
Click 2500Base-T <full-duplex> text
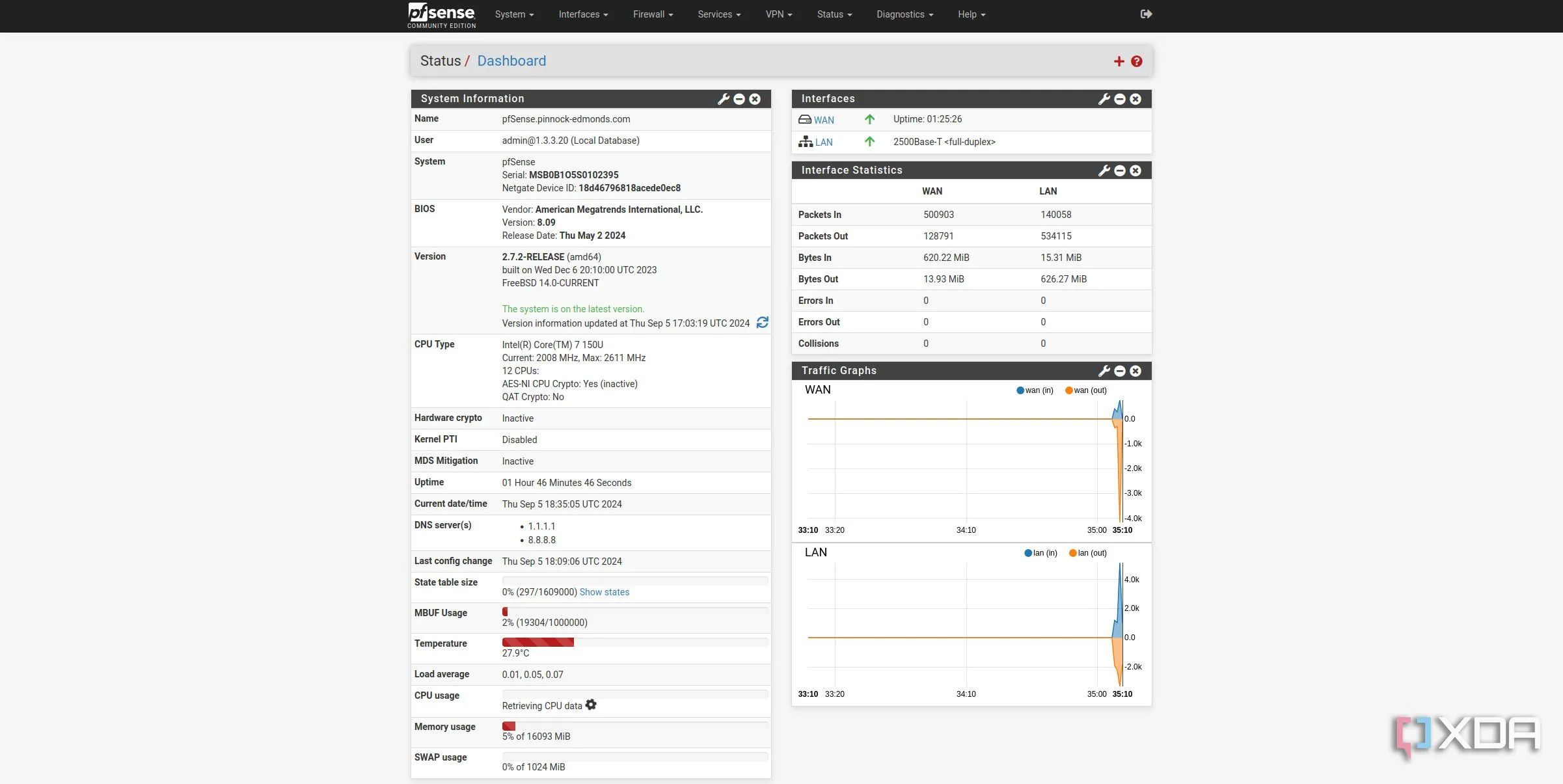tap(944, 142)
